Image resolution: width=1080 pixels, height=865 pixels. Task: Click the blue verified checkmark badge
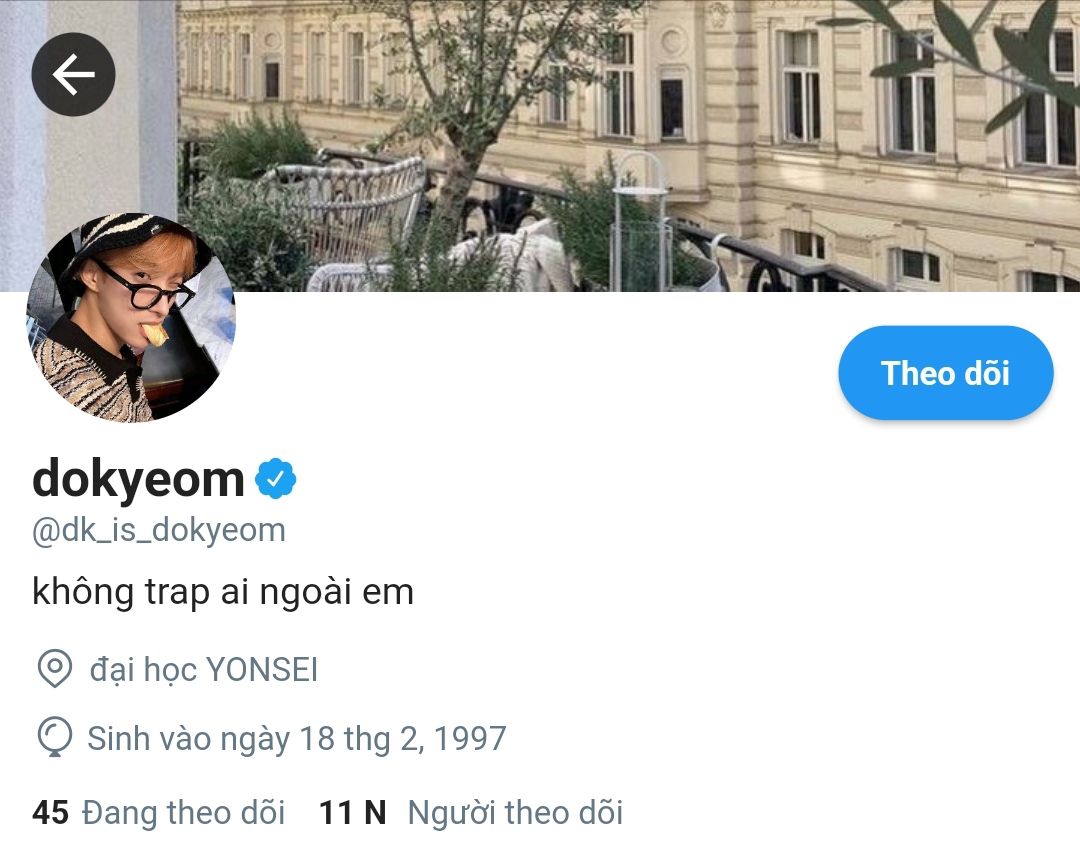click(276, 478)
